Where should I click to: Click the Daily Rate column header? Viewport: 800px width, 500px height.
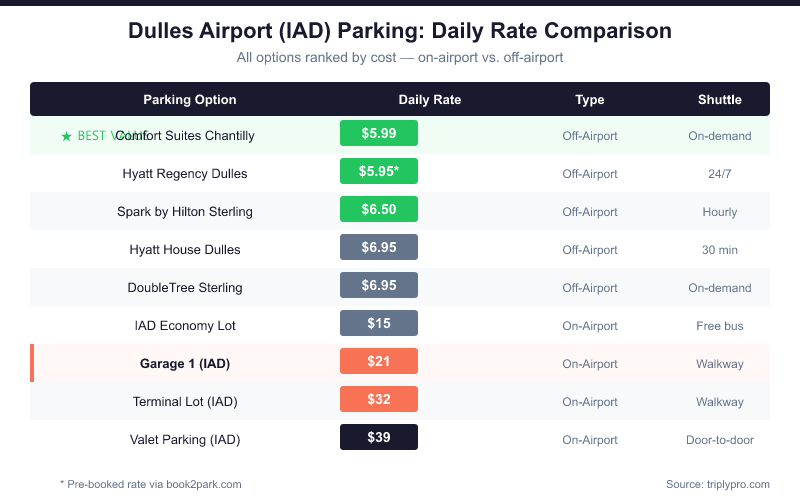pyautogui.click(x=430, y=99)
